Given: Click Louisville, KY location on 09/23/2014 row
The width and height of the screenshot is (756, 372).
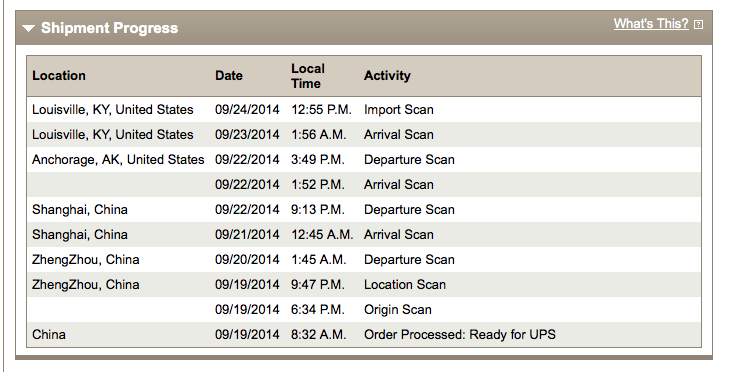Looking at the screenshot, I should (113, 134).
